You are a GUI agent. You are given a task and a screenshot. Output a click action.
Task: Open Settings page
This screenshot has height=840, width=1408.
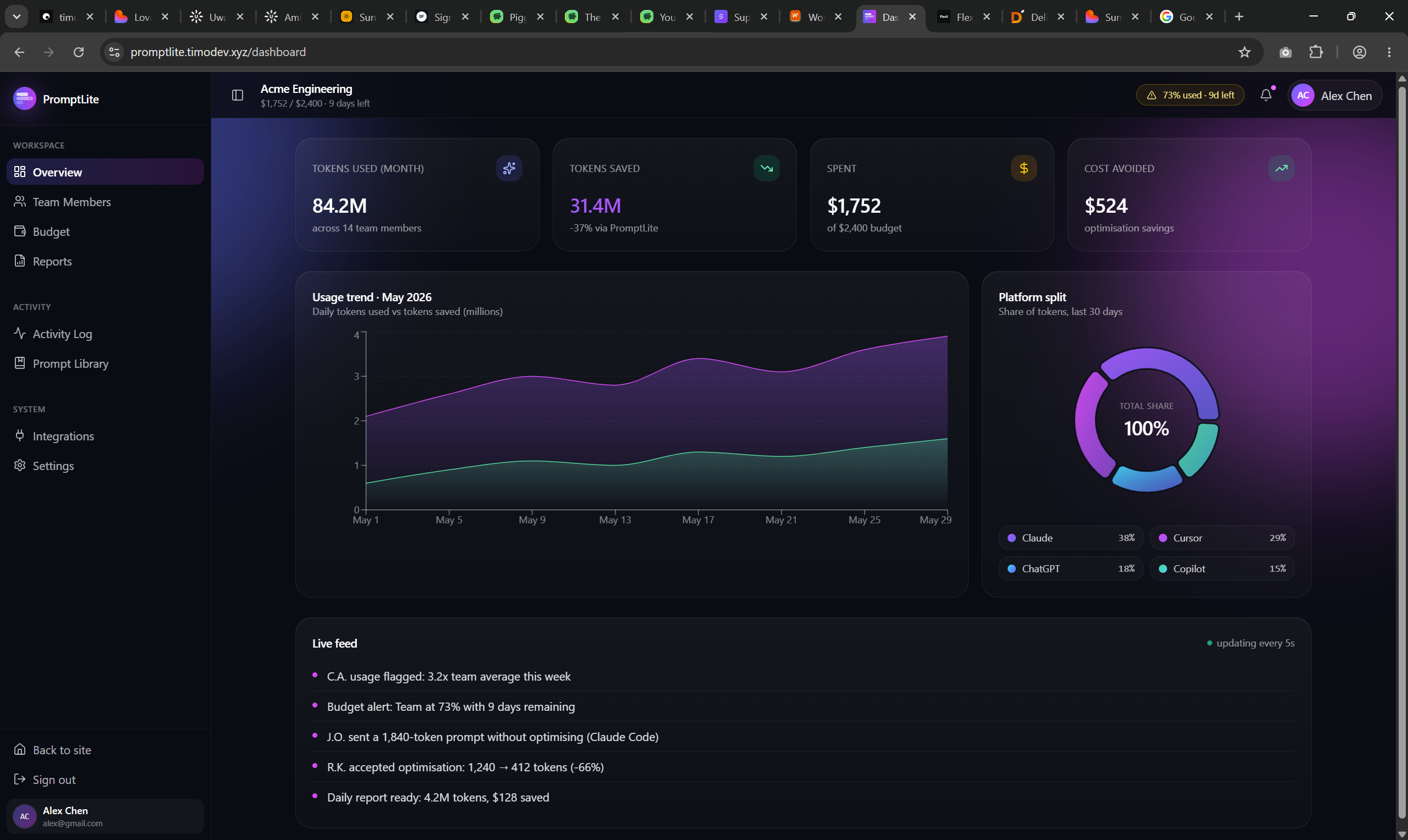[x=105, y=465]
